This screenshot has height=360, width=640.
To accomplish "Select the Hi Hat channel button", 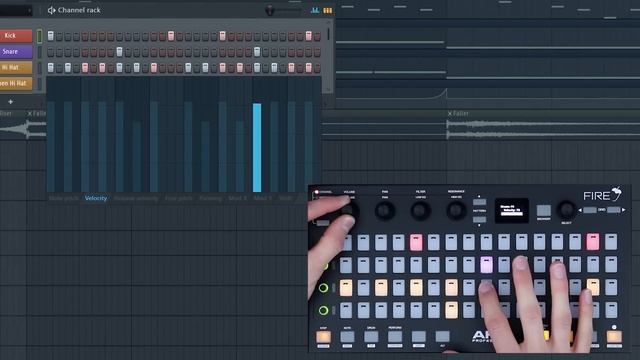I will click(16, 68).
